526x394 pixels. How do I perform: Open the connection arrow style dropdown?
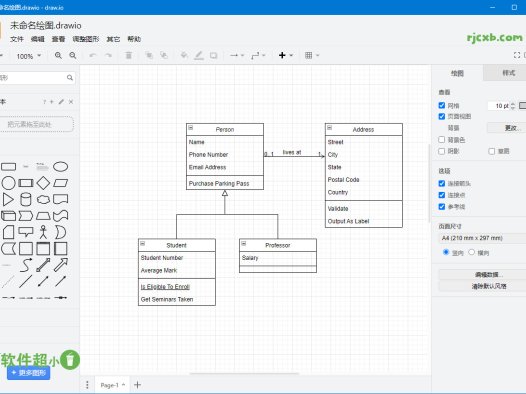pyautogui.click(x=237, y=55)
